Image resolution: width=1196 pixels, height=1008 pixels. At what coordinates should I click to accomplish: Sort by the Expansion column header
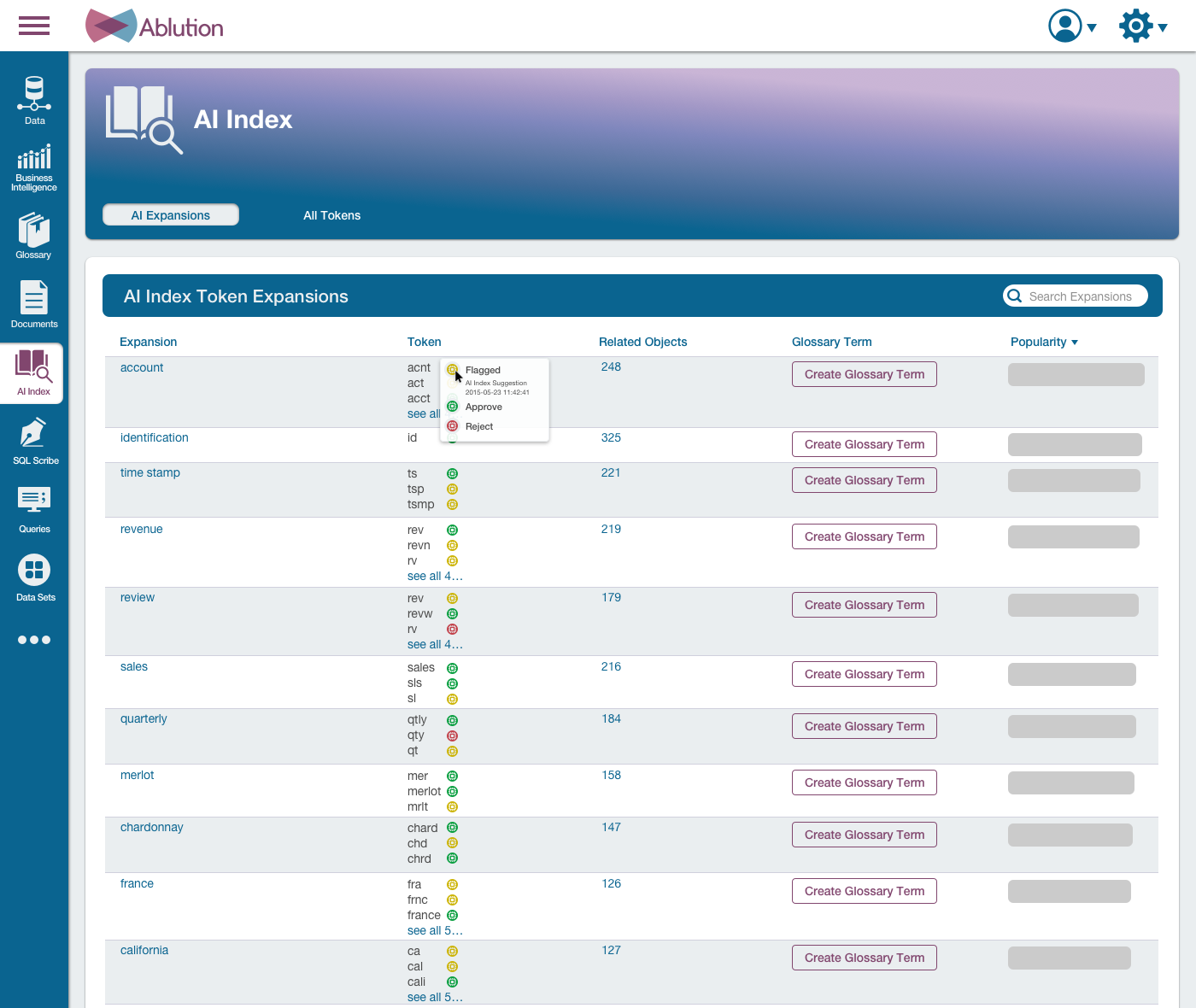[149, 342]
